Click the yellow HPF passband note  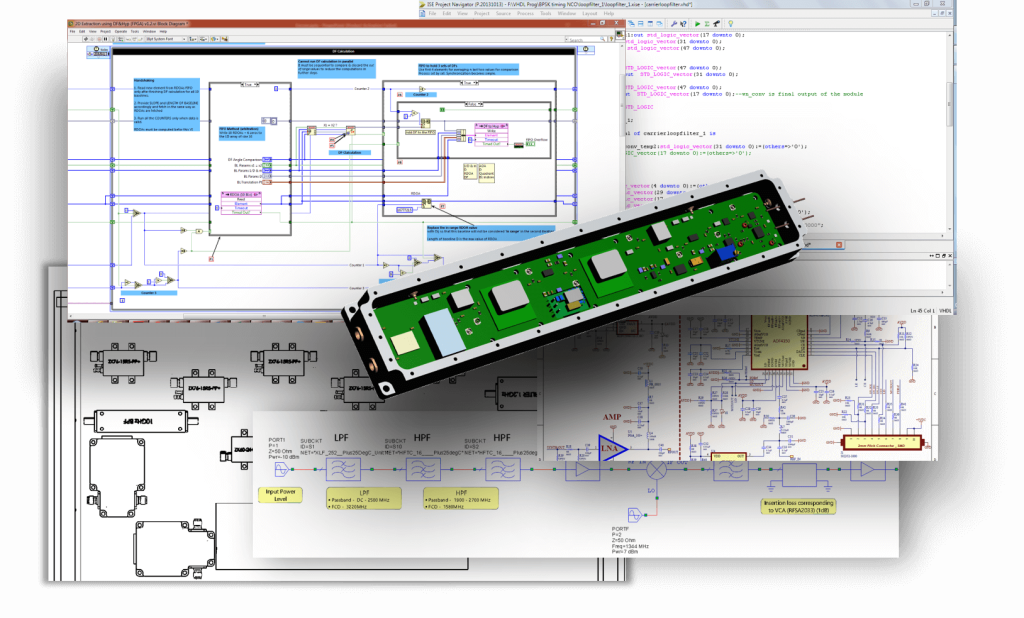(463, 499)
